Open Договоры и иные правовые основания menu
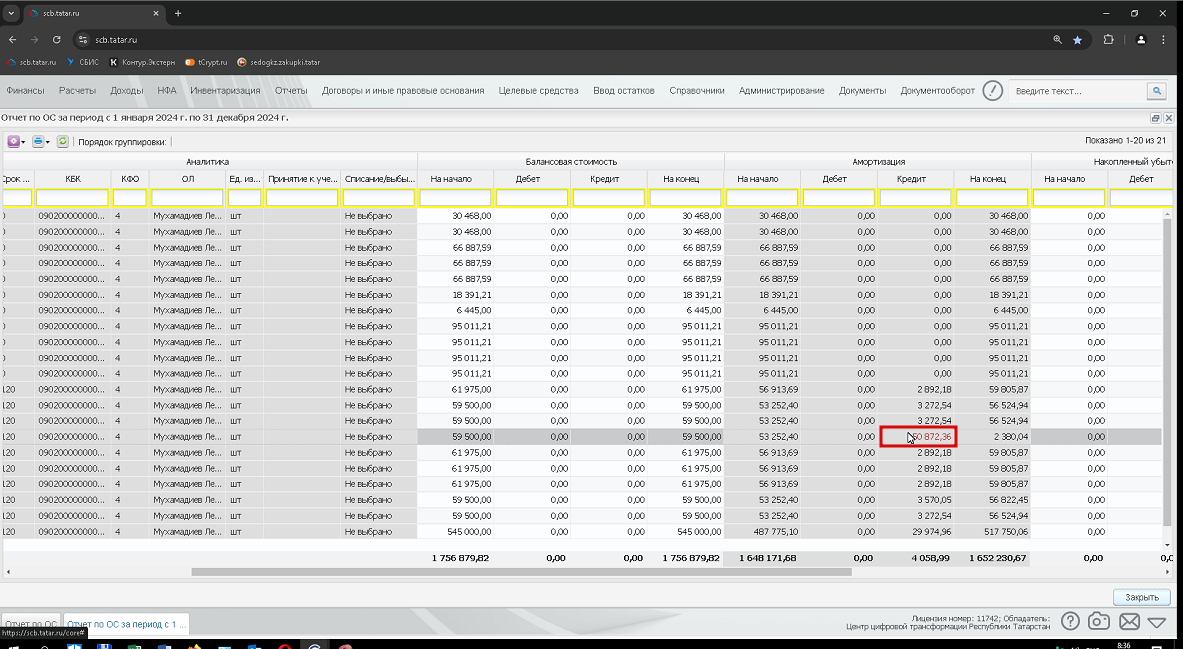The image size is (1183, 649). point(403,91)
